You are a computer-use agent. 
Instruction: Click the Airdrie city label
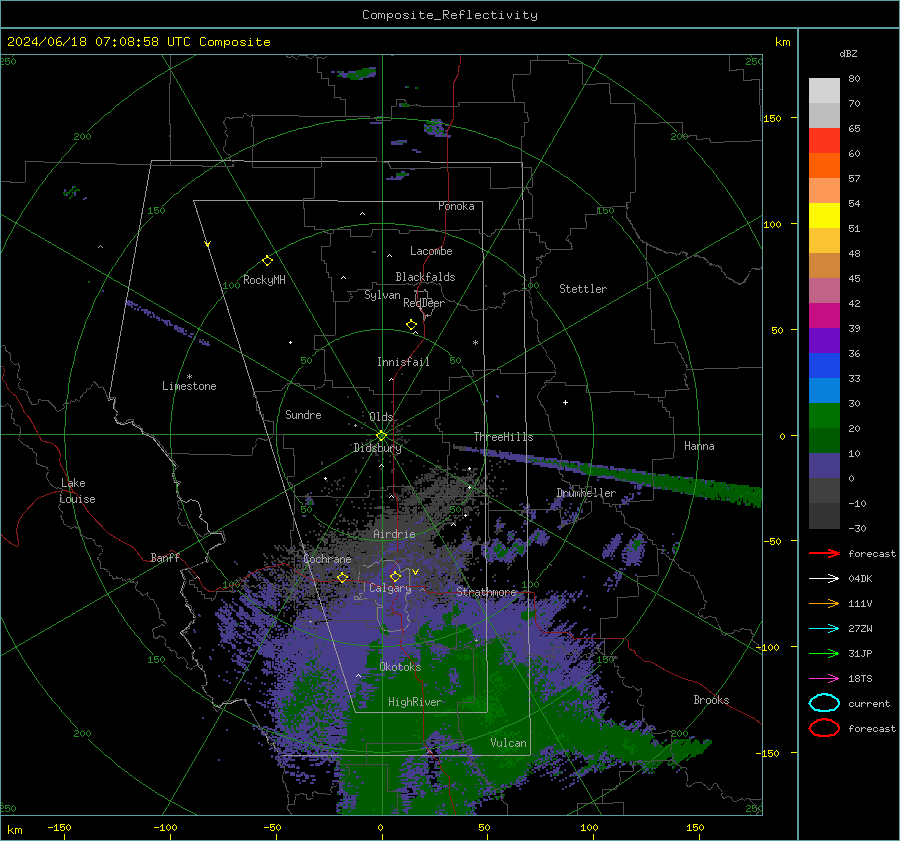point(394,534)
